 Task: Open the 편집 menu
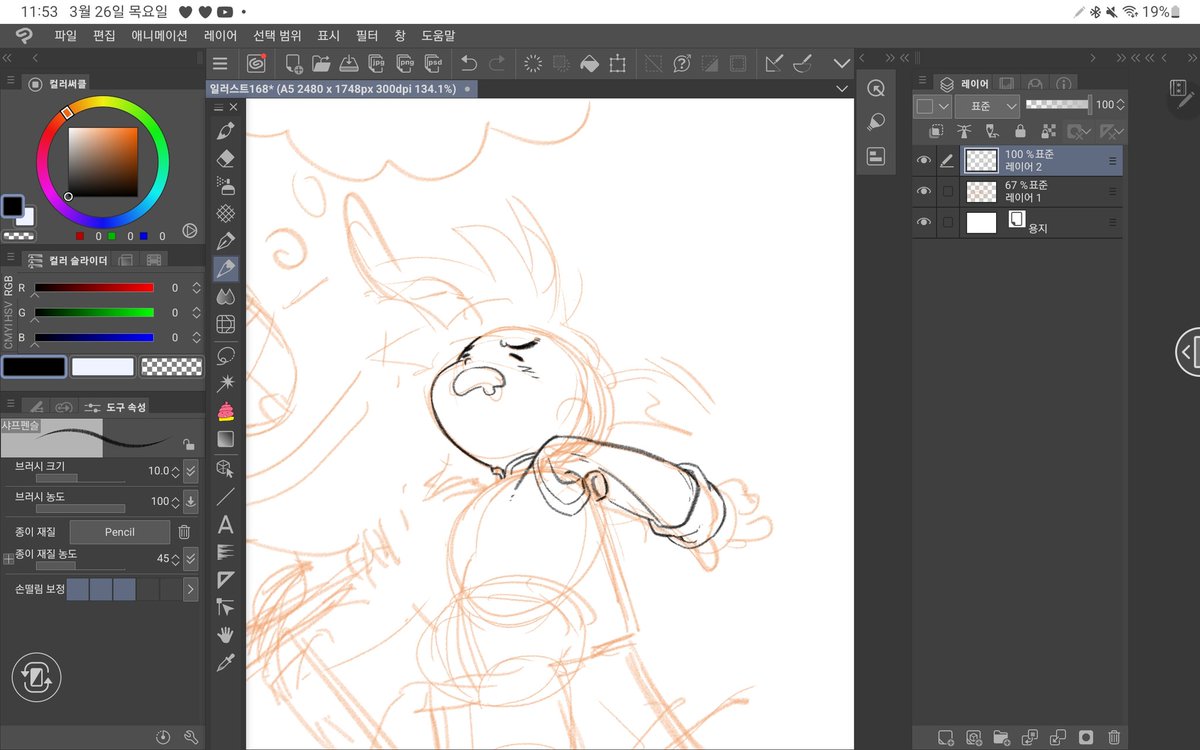(x=104, y=35)
